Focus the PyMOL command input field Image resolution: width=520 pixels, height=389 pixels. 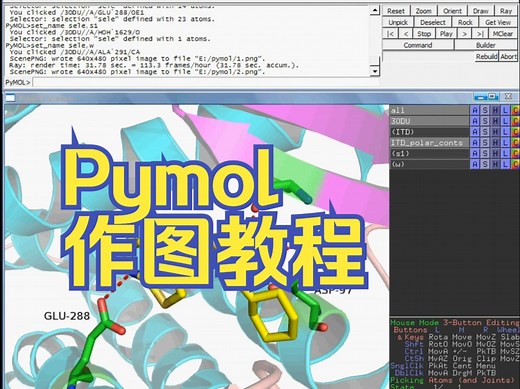pos(205,82)
